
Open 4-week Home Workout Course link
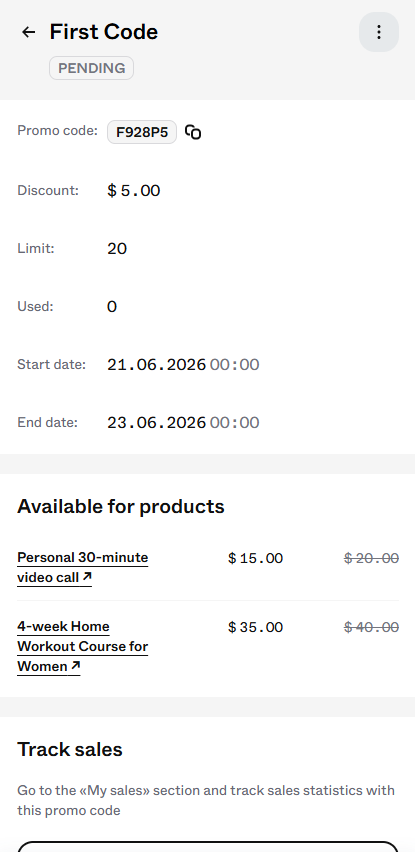click(x=83, y=646)
